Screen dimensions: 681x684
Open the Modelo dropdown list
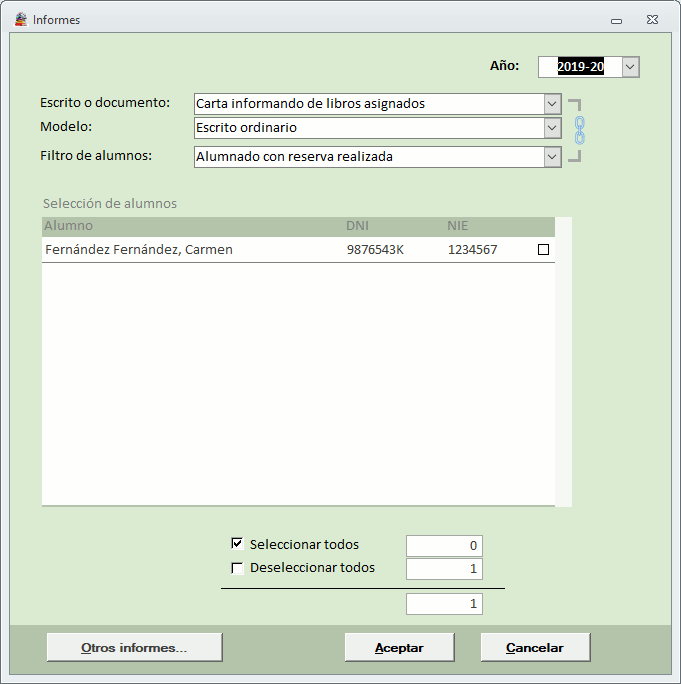[552, 128]
